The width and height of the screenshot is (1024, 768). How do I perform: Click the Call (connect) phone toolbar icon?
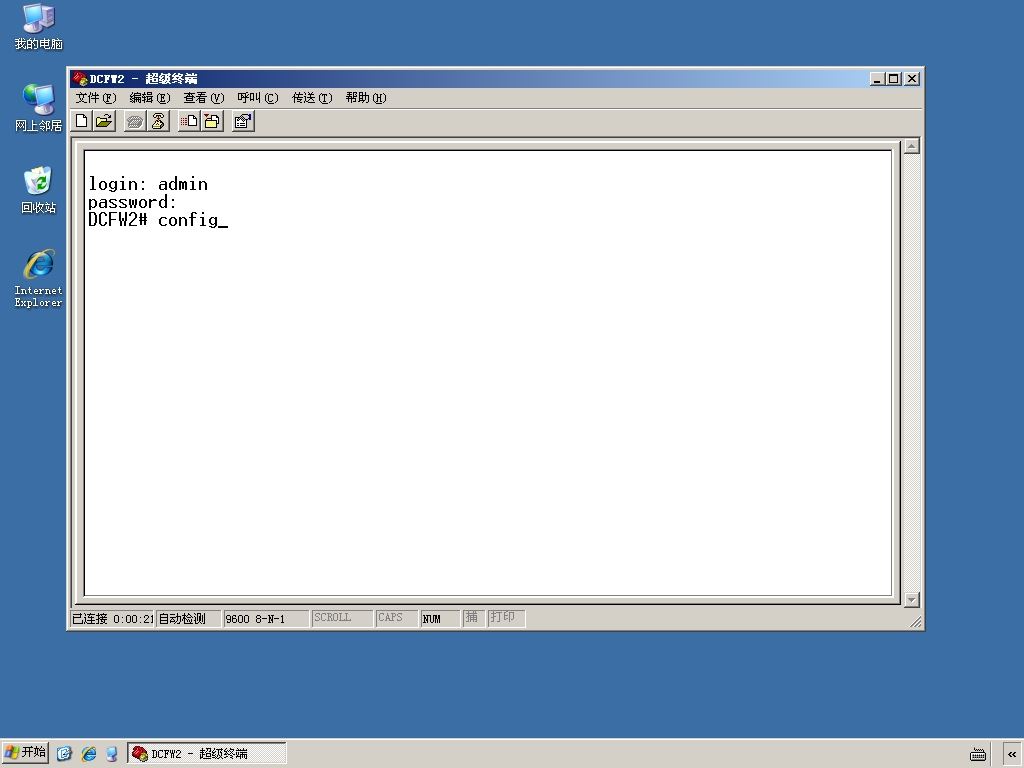[x=135, y=121]
